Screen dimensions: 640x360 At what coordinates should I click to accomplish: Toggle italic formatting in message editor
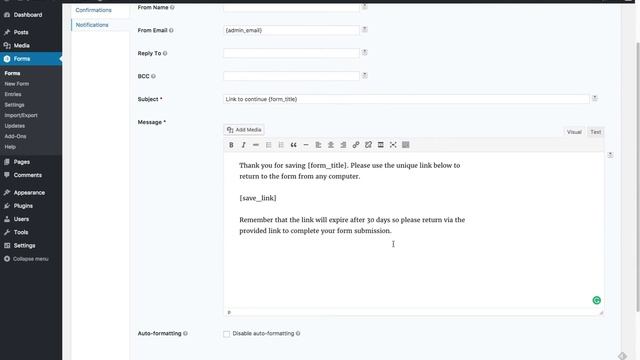click(243, 145)
